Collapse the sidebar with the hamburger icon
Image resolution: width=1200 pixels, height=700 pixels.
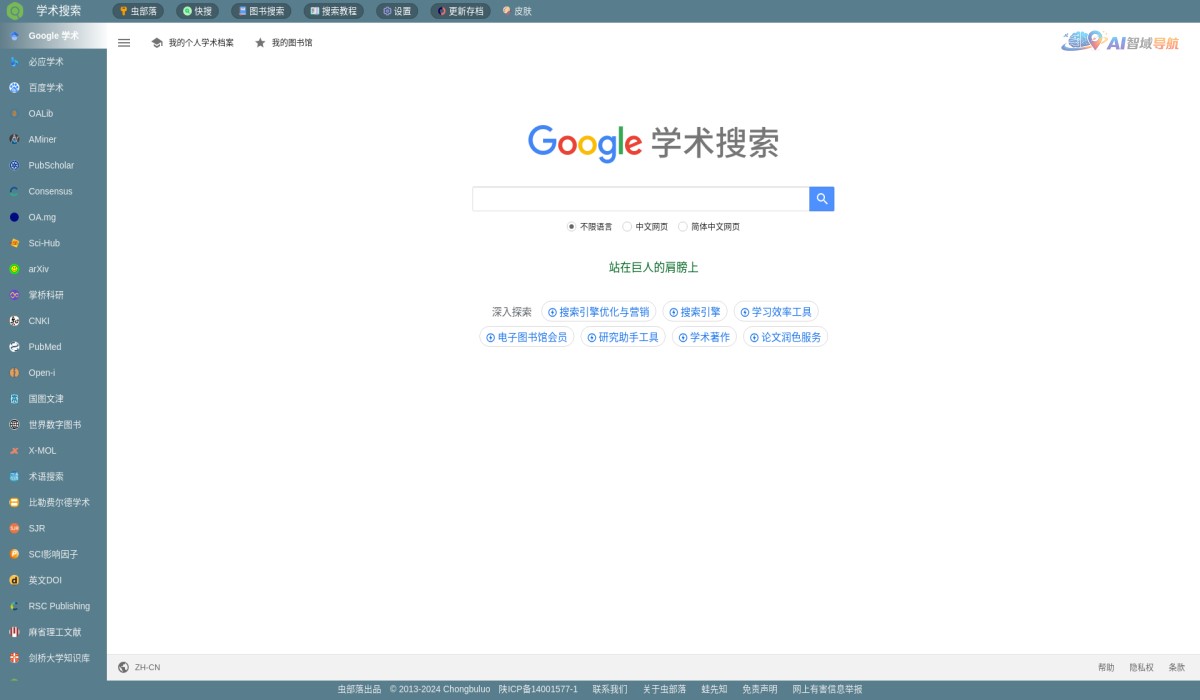[124, 43]
